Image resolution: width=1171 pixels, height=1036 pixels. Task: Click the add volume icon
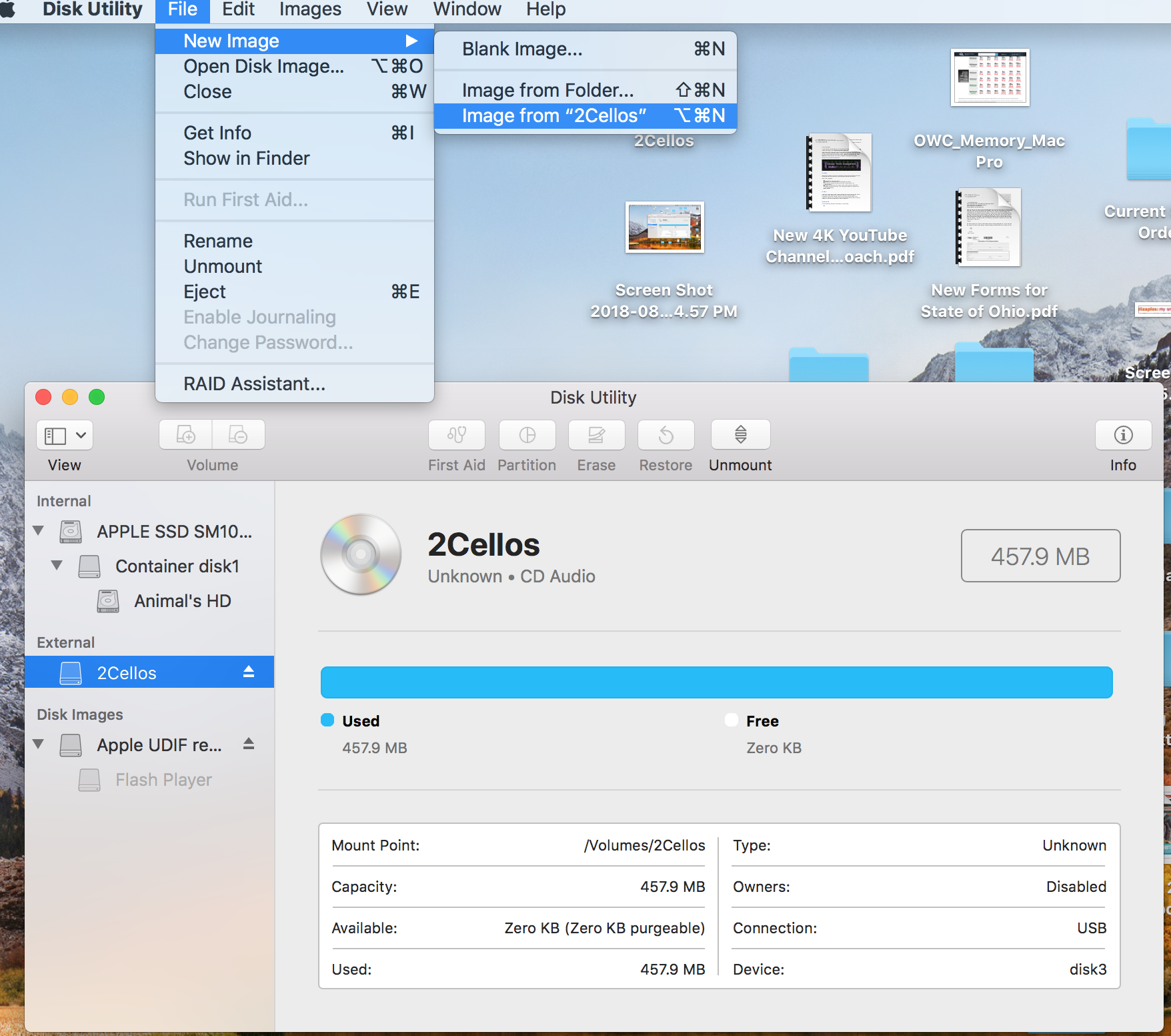click(186, 435)
